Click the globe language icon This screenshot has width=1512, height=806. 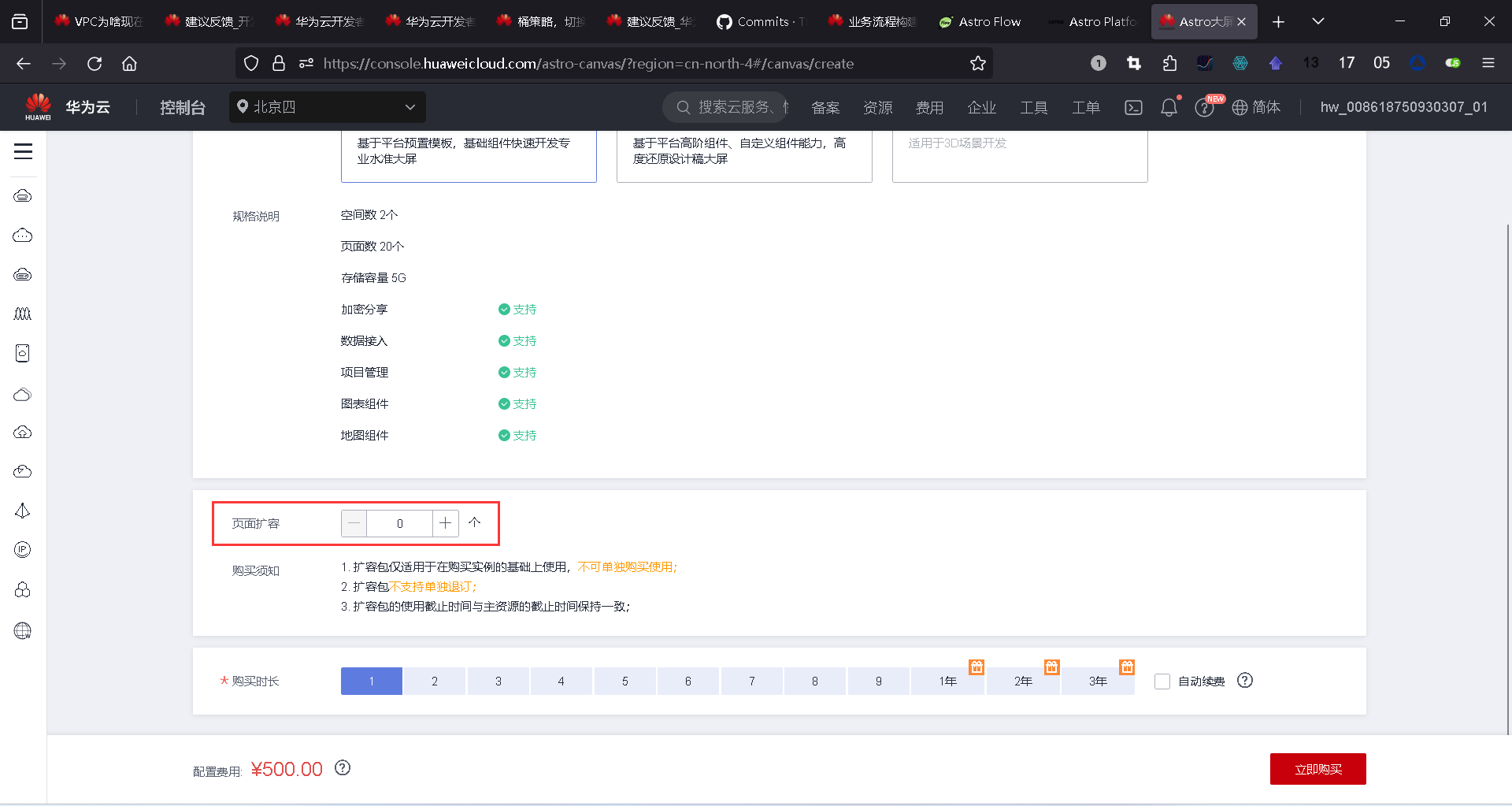1240,107
